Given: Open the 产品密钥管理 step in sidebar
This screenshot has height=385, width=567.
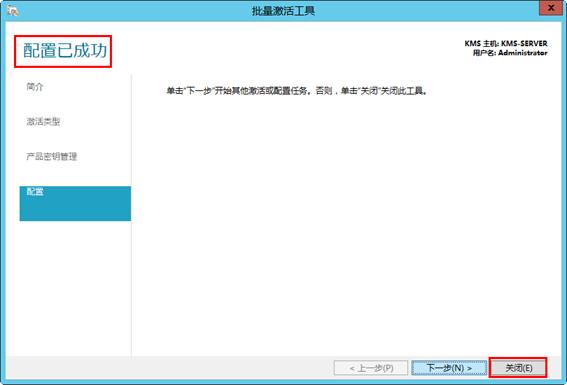Looking at the screenshot, I should click(52, 156).
